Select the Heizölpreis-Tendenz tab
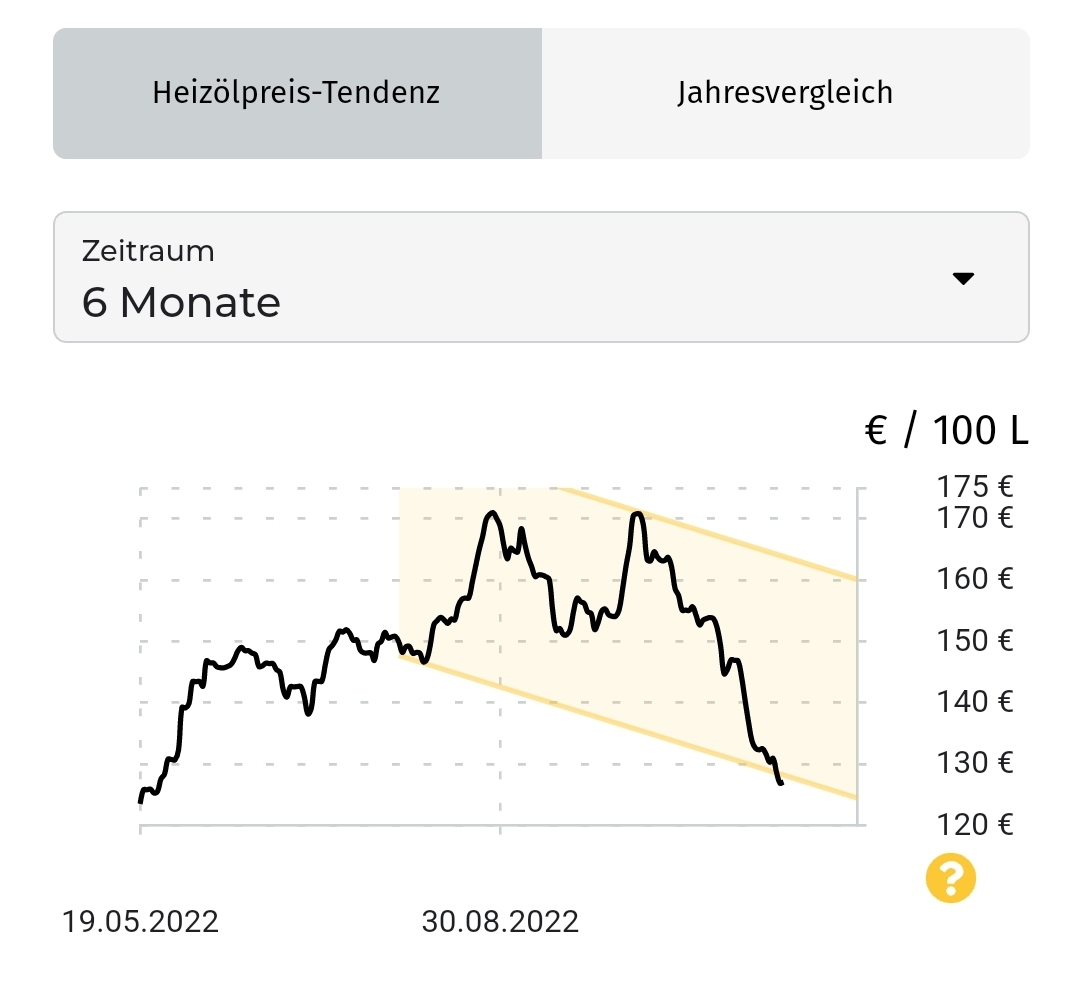This screenshot has height=993, width=1080. (x=297, y=93)
